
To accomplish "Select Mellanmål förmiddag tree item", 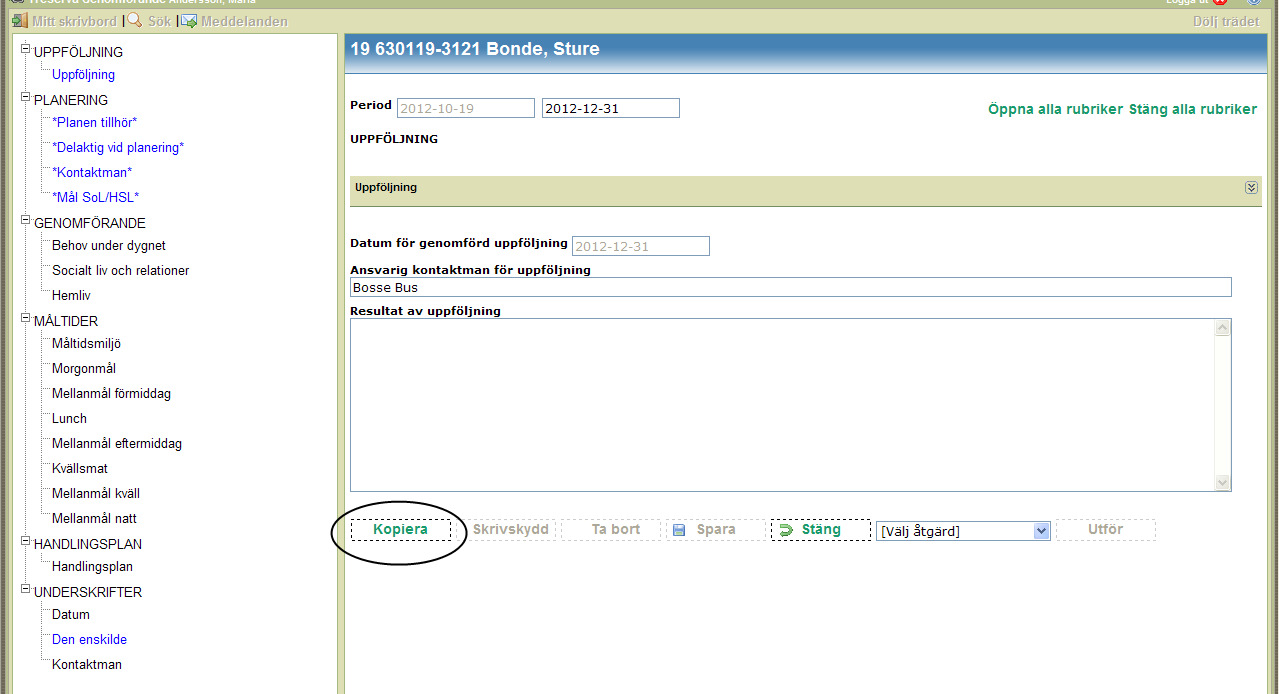I will point(111,394).
